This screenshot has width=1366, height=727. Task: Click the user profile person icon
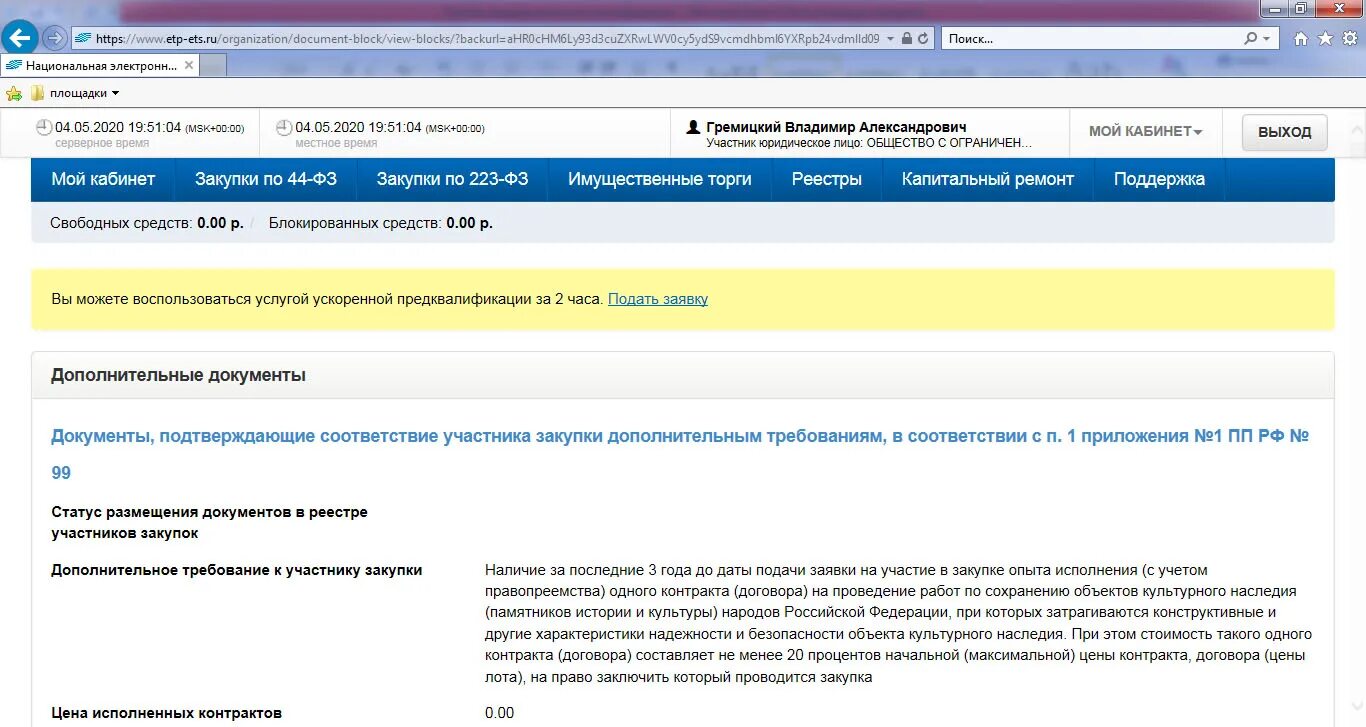pyautogui.click(x=693, y=128)
